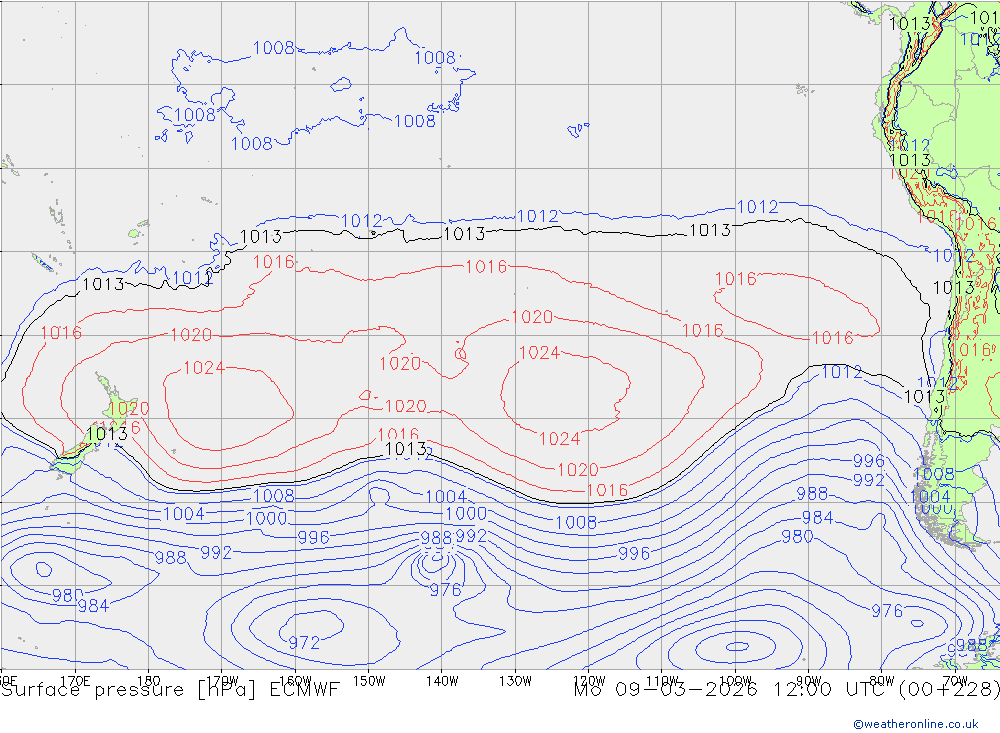This screenshot has width=1000, height=733.
Task: Click the 100W longitude axis label
Action: [x=735, y=681]
